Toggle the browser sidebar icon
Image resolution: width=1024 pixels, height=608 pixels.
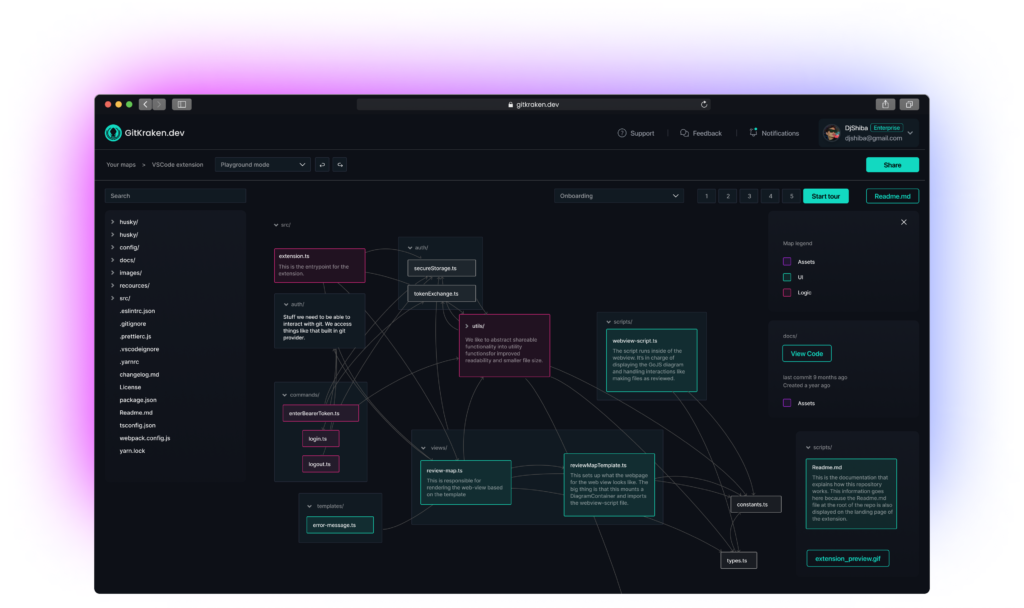point(182,104)
